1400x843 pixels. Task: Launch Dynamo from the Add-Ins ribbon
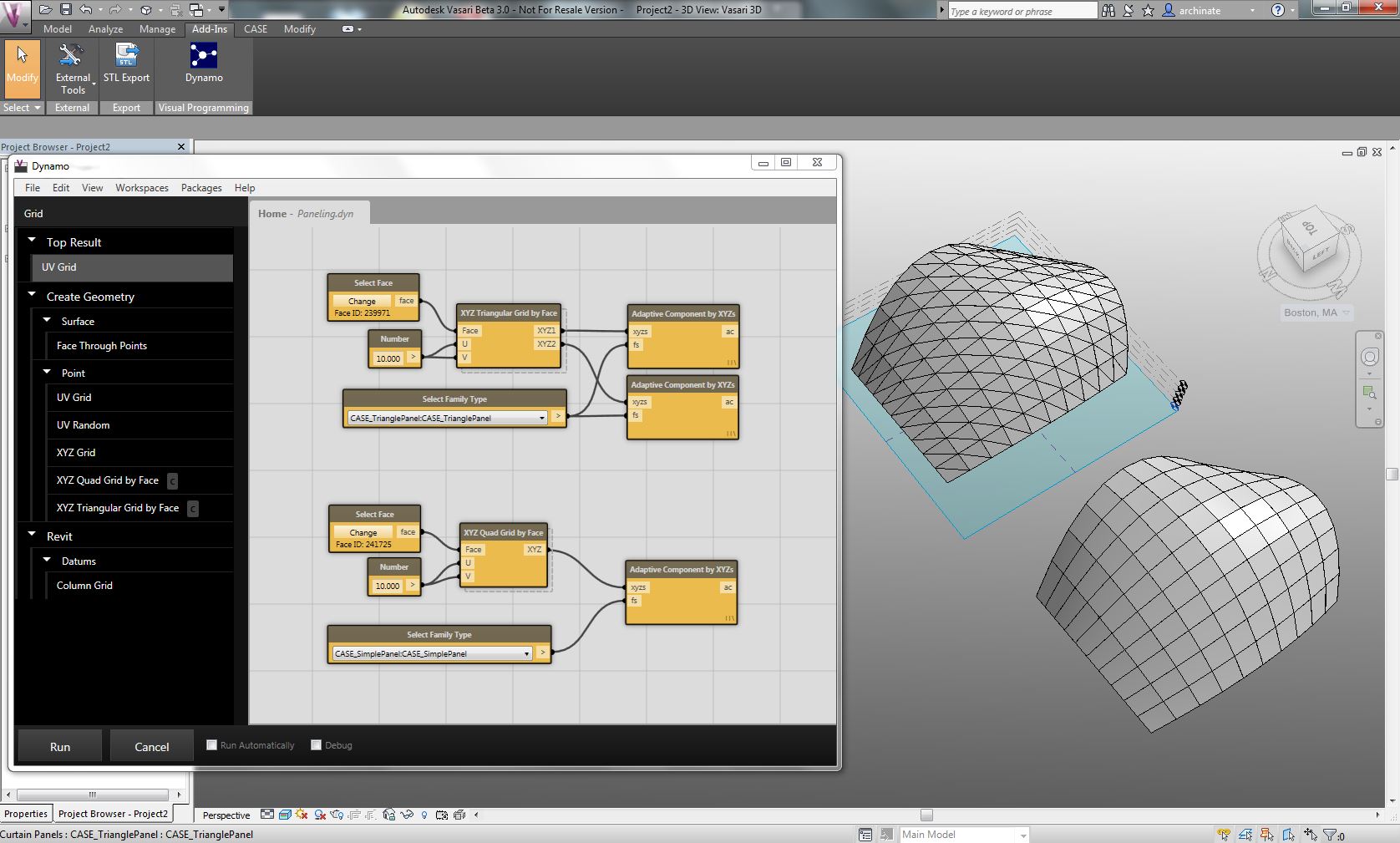click(x=204, y=63)
